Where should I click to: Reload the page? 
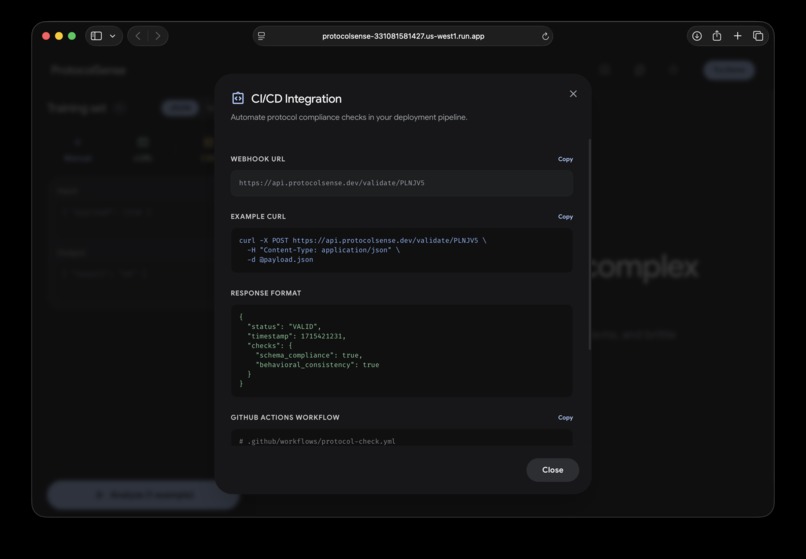(x=545, y=36)
